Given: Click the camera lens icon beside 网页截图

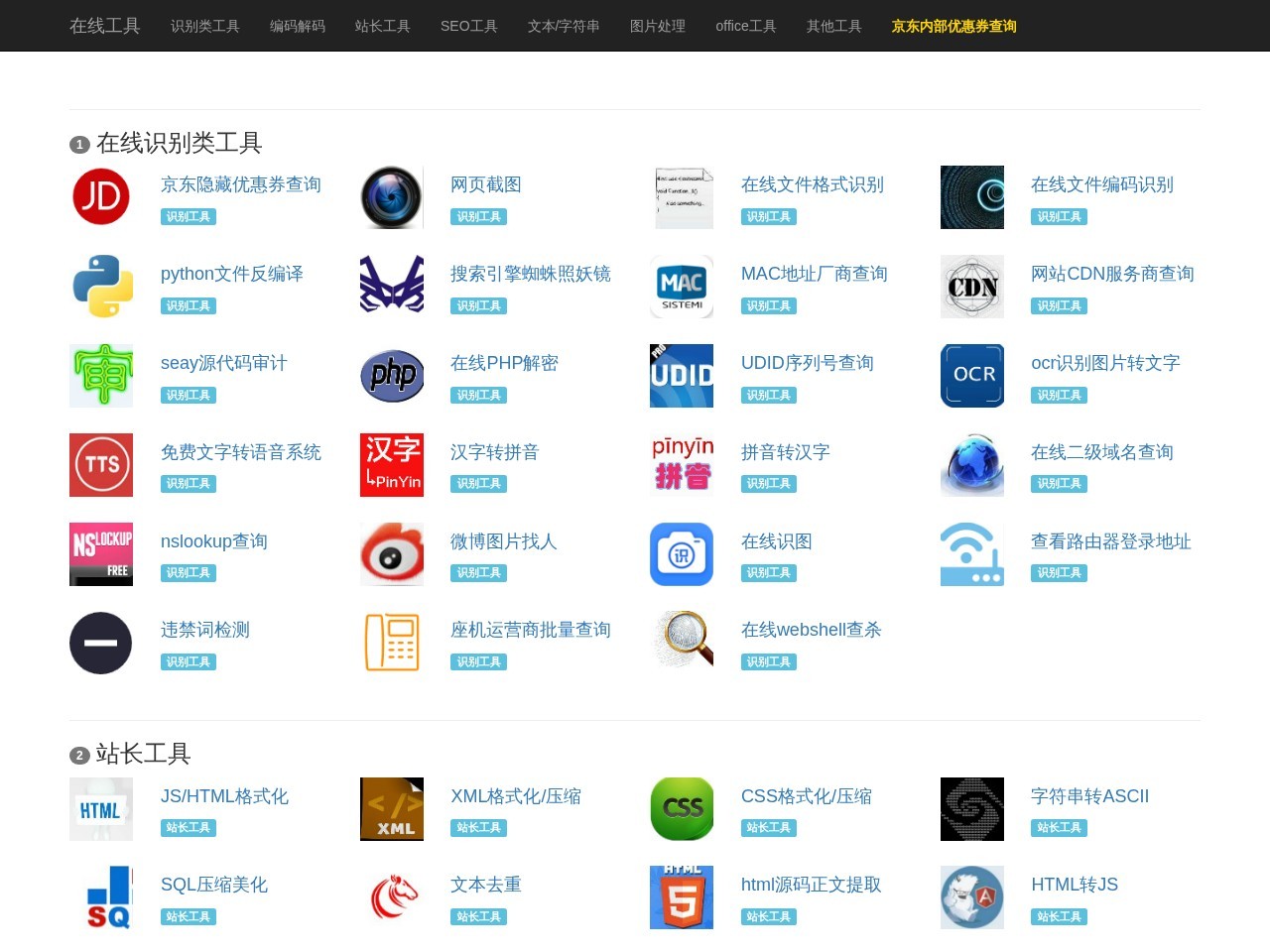Looking at the screenshot, I should click(391, 196).
